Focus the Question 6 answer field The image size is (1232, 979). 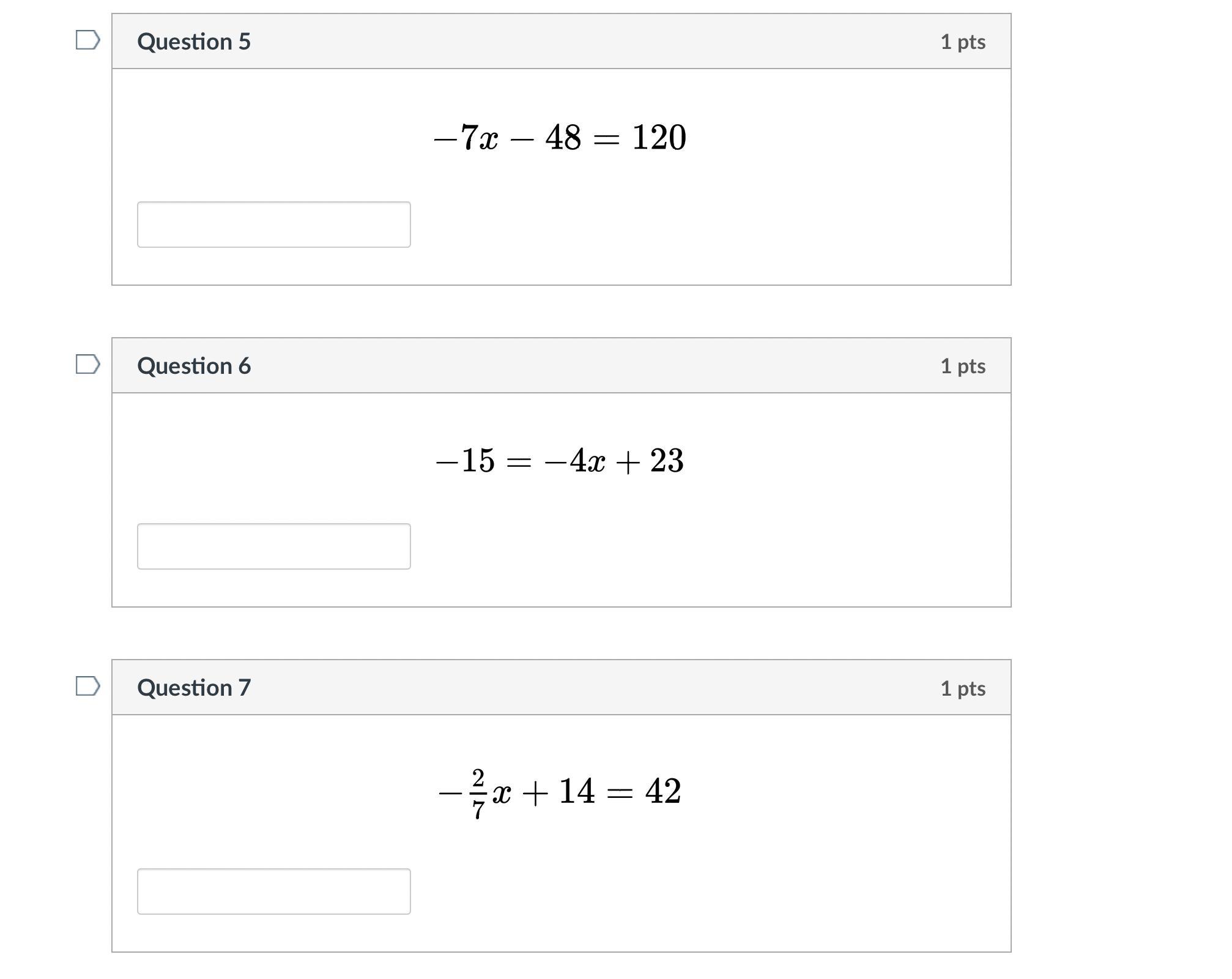[x=273, y=546]
